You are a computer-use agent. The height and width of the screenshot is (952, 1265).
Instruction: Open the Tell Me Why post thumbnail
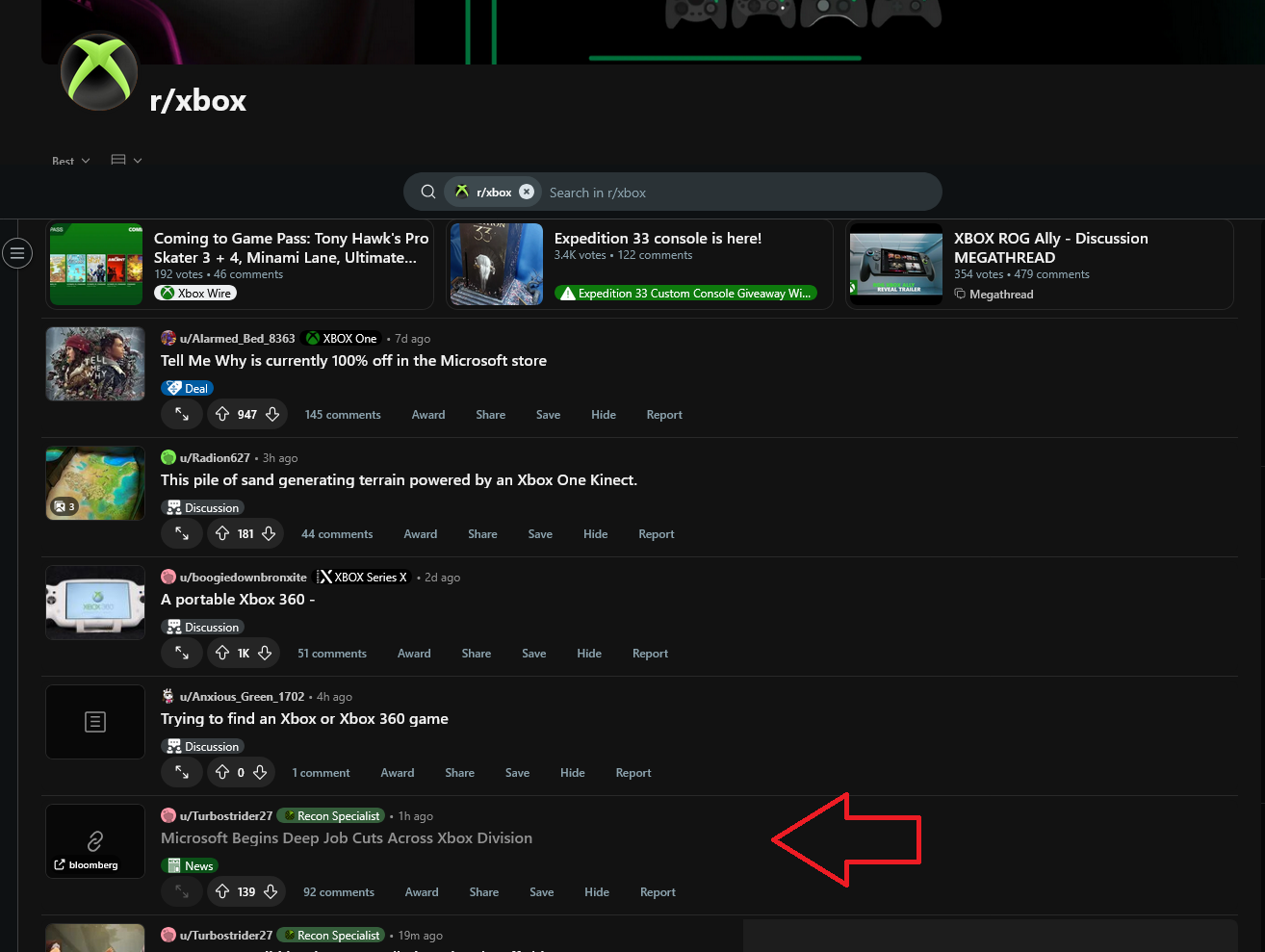95,364
